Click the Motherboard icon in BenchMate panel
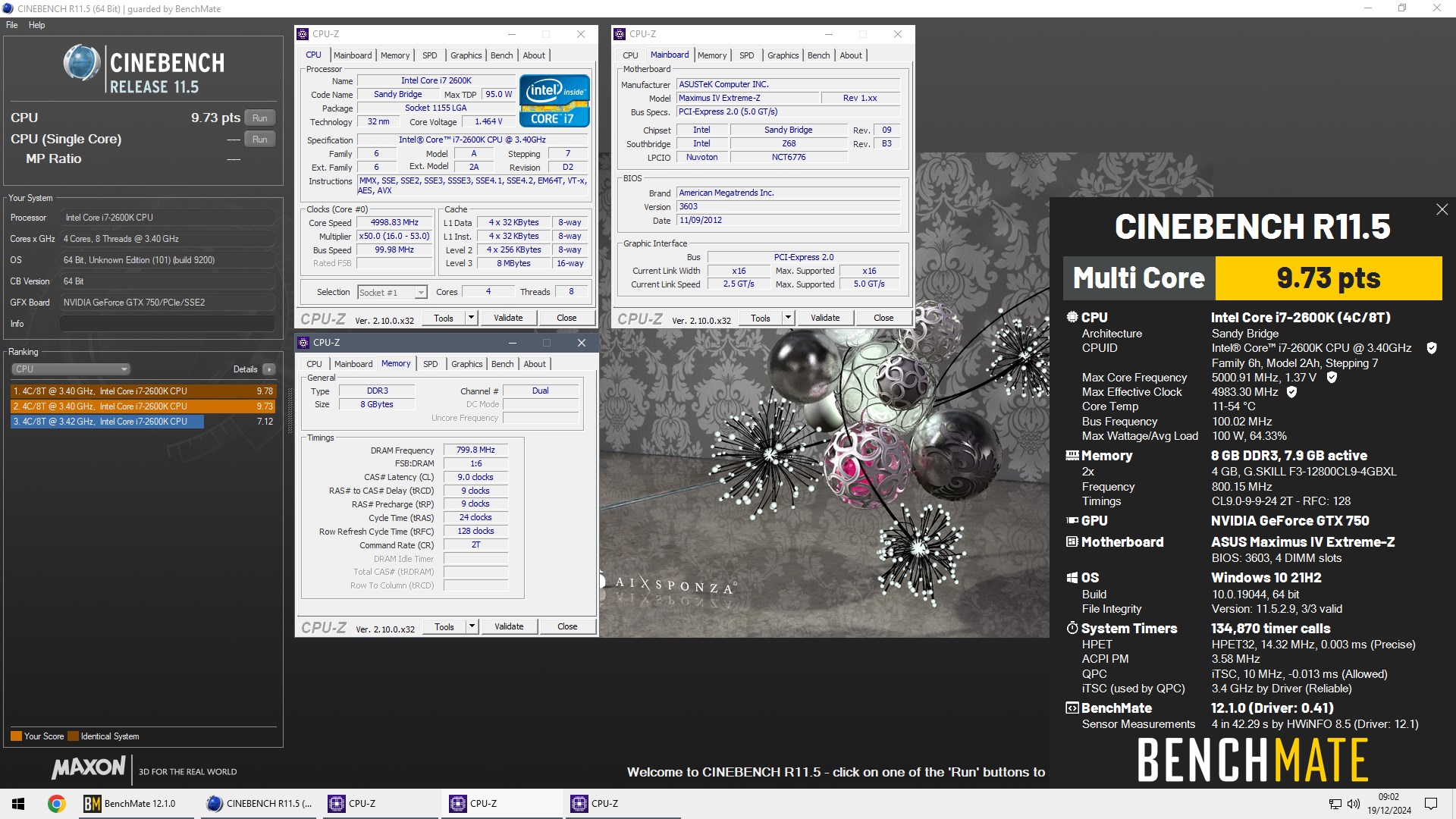Image resolution: width=1456 pixels, height=819 pixels. click(1072, 541)
